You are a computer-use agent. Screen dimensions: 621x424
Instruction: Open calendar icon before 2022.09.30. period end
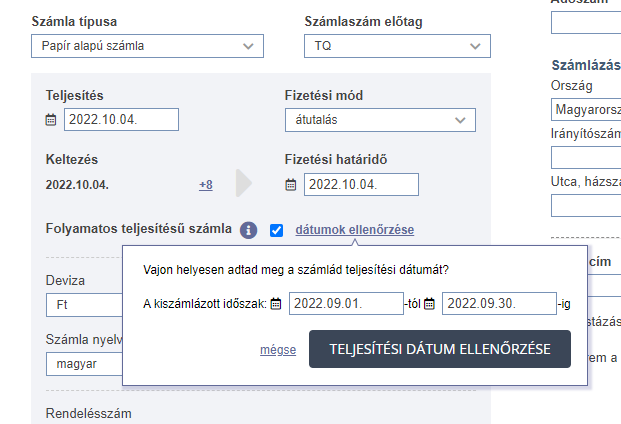(429, 304)
